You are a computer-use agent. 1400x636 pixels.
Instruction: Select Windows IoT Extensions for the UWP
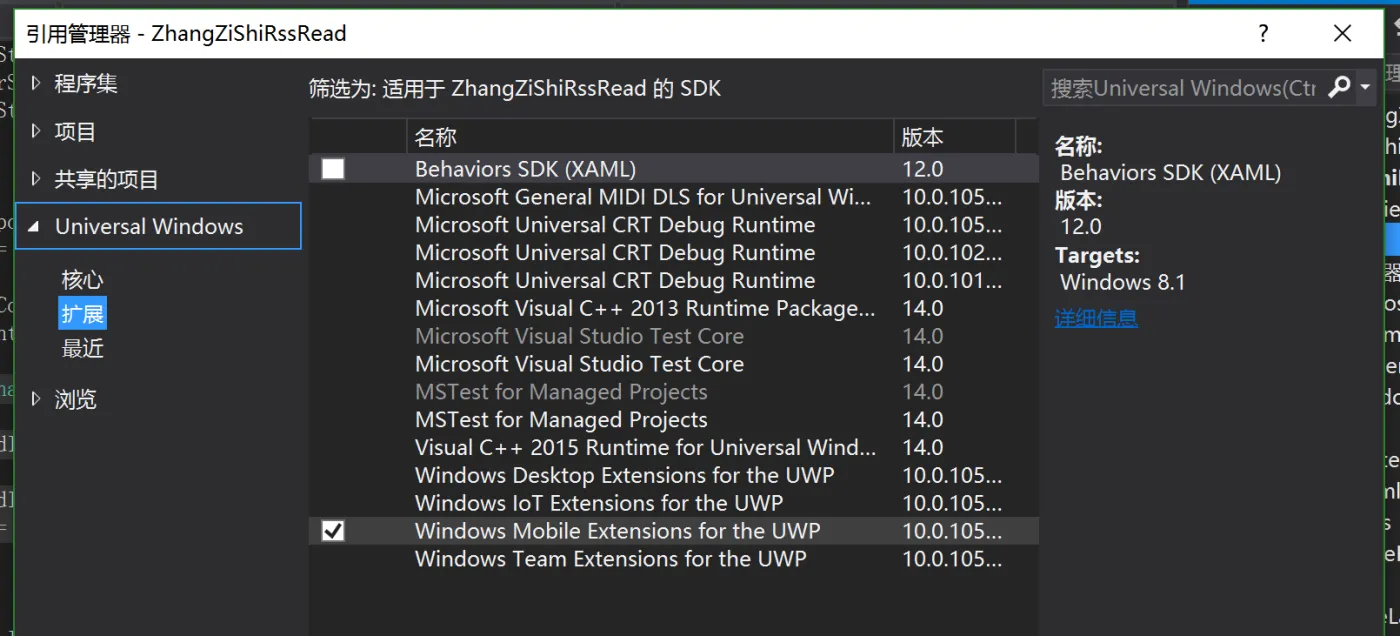[598, 503]
